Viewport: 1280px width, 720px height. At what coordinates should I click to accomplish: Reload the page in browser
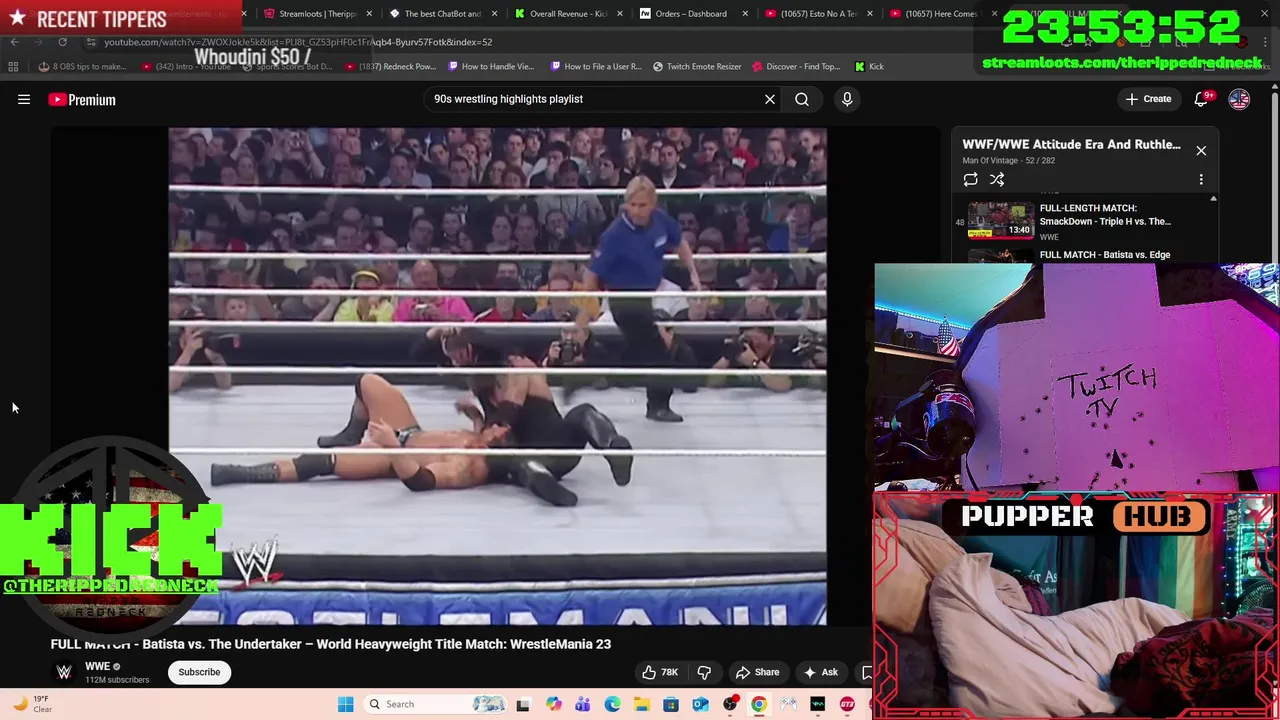click(62, 42)
